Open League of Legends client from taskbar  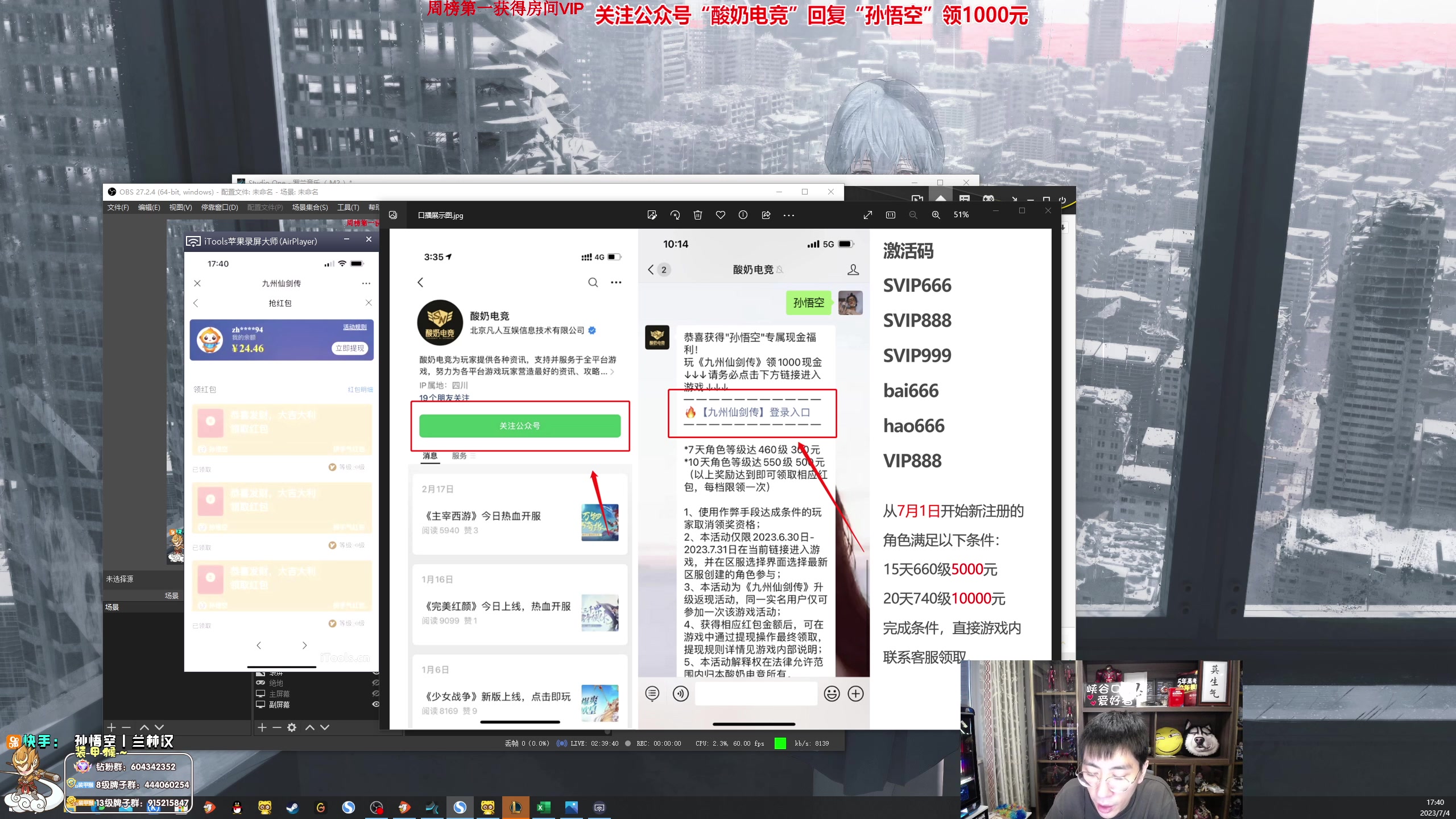[515, 808]
